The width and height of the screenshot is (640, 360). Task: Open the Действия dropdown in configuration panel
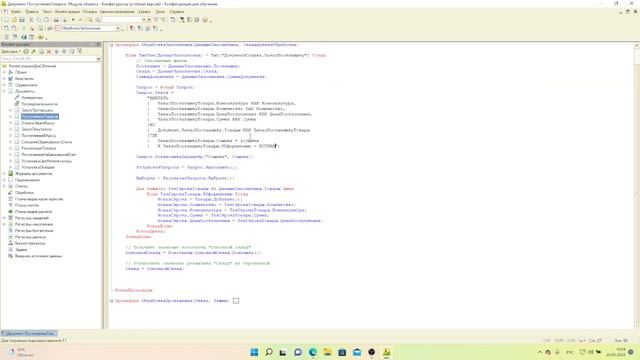(11, 52)
